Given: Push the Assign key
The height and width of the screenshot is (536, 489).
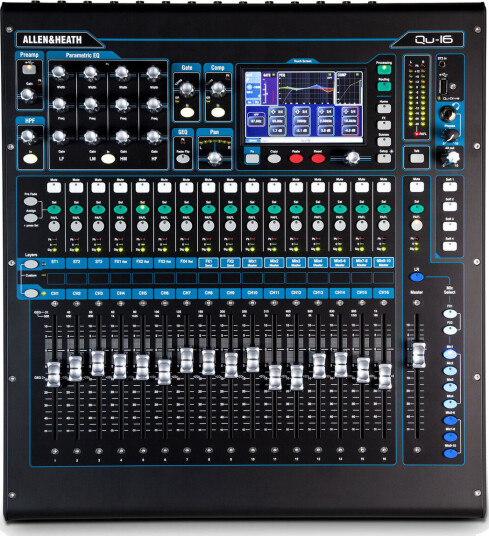Looking at the screenshot, I should click(x=30, y=218).
